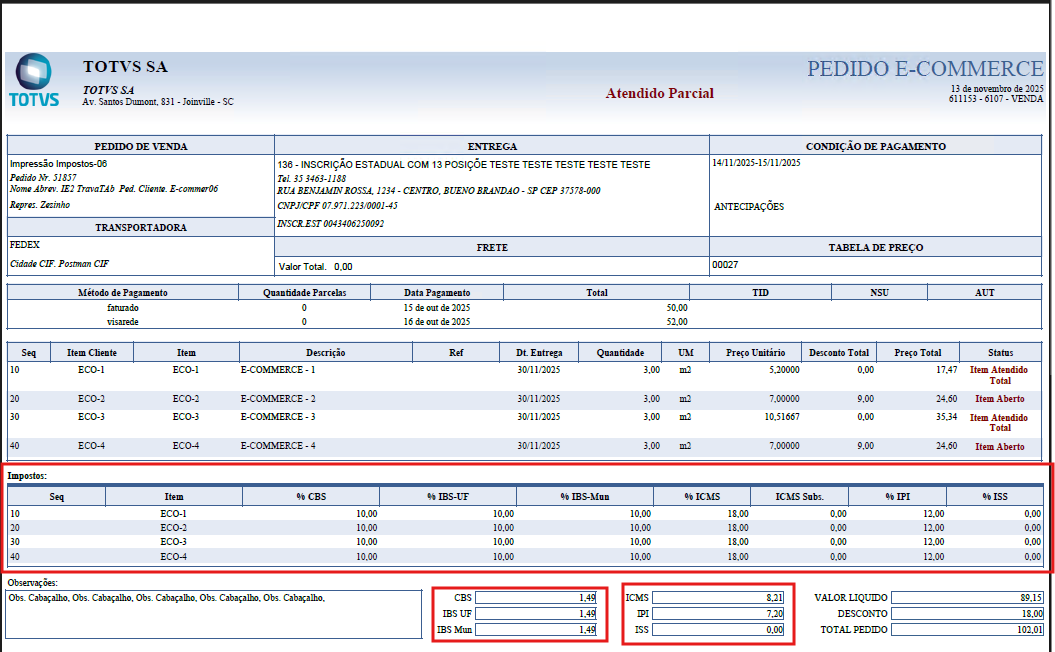Click the Observações text box

[214, 614]
